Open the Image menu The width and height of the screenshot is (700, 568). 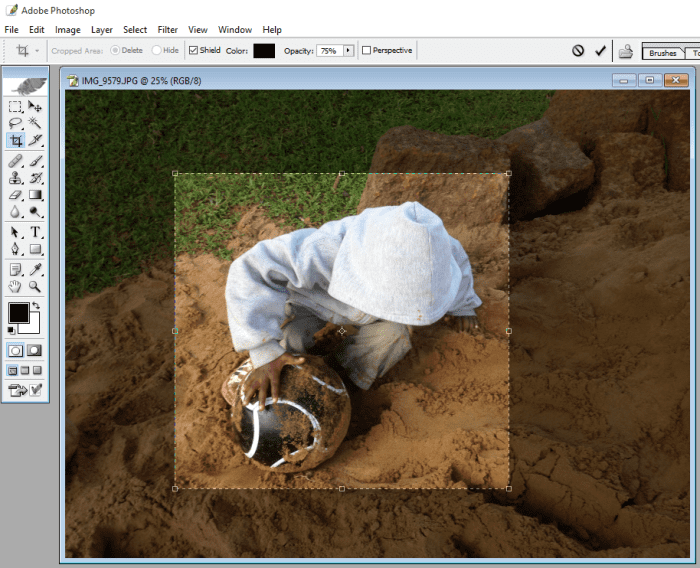(68, 30)
